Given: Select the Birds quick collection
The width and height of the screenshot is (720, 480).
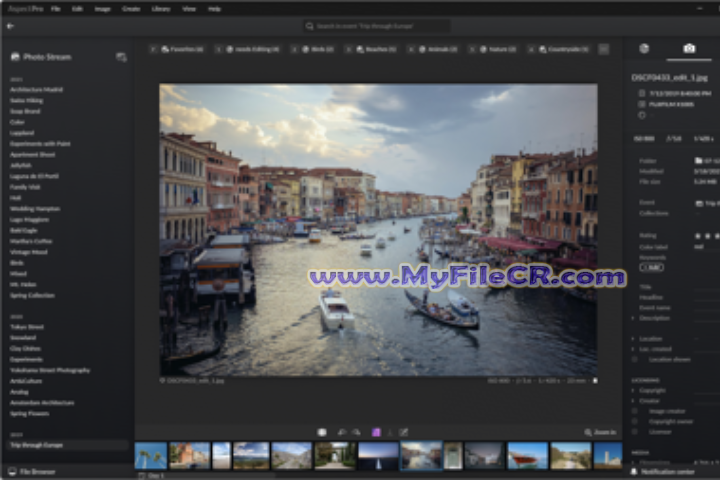Looking at the screenshot, I should 313,49.
